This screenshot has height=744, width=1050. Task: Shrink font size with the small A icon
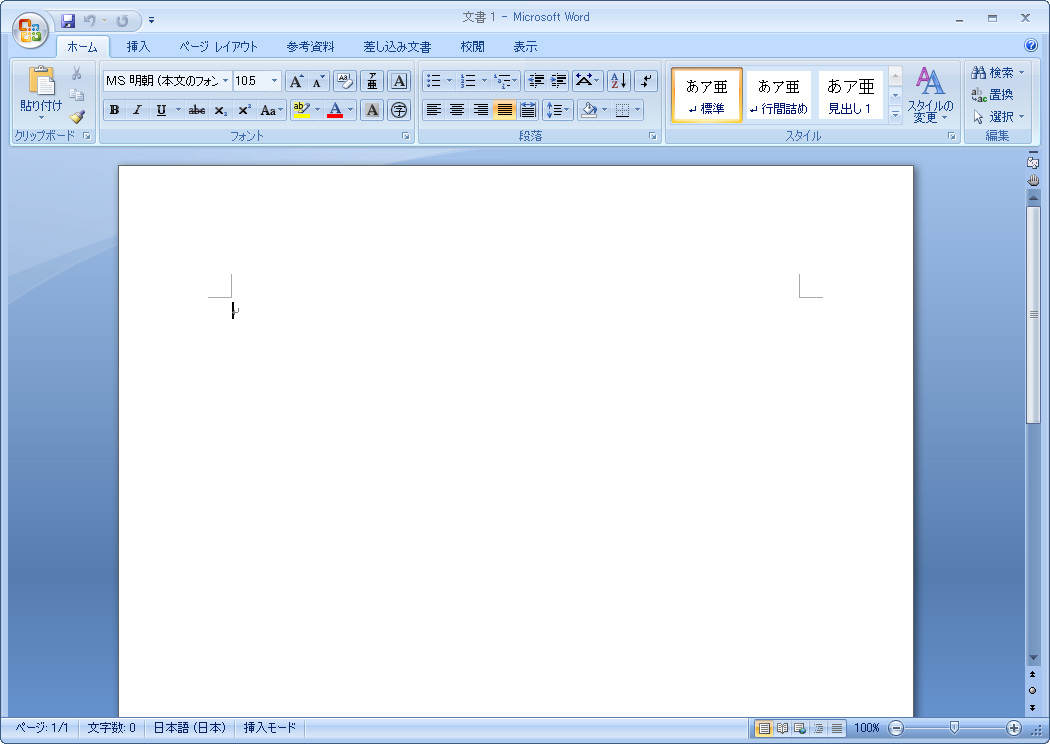click(318, 82)
